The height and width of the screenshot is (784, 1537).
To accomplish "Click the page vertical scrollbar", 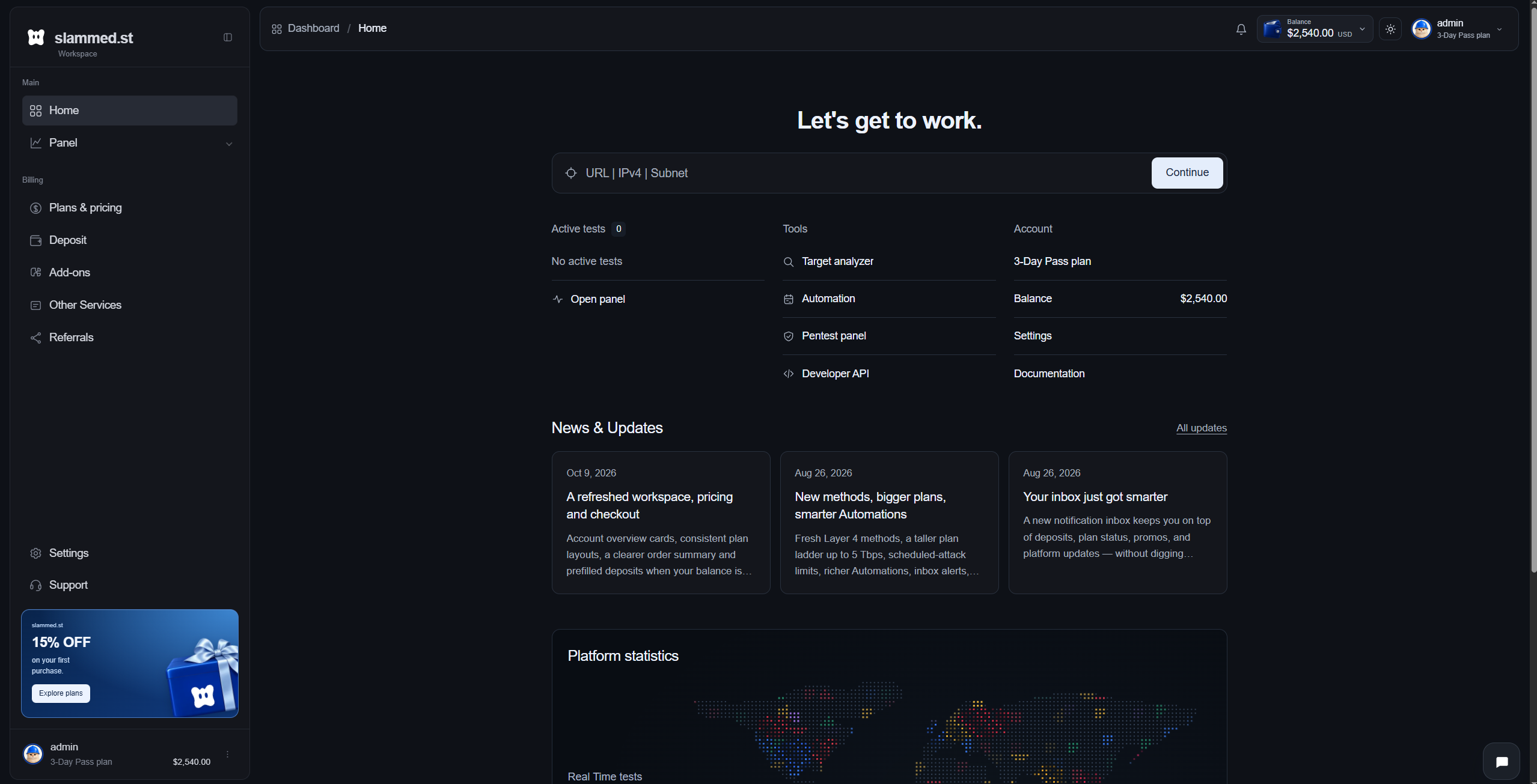I will pos(1533,288).
